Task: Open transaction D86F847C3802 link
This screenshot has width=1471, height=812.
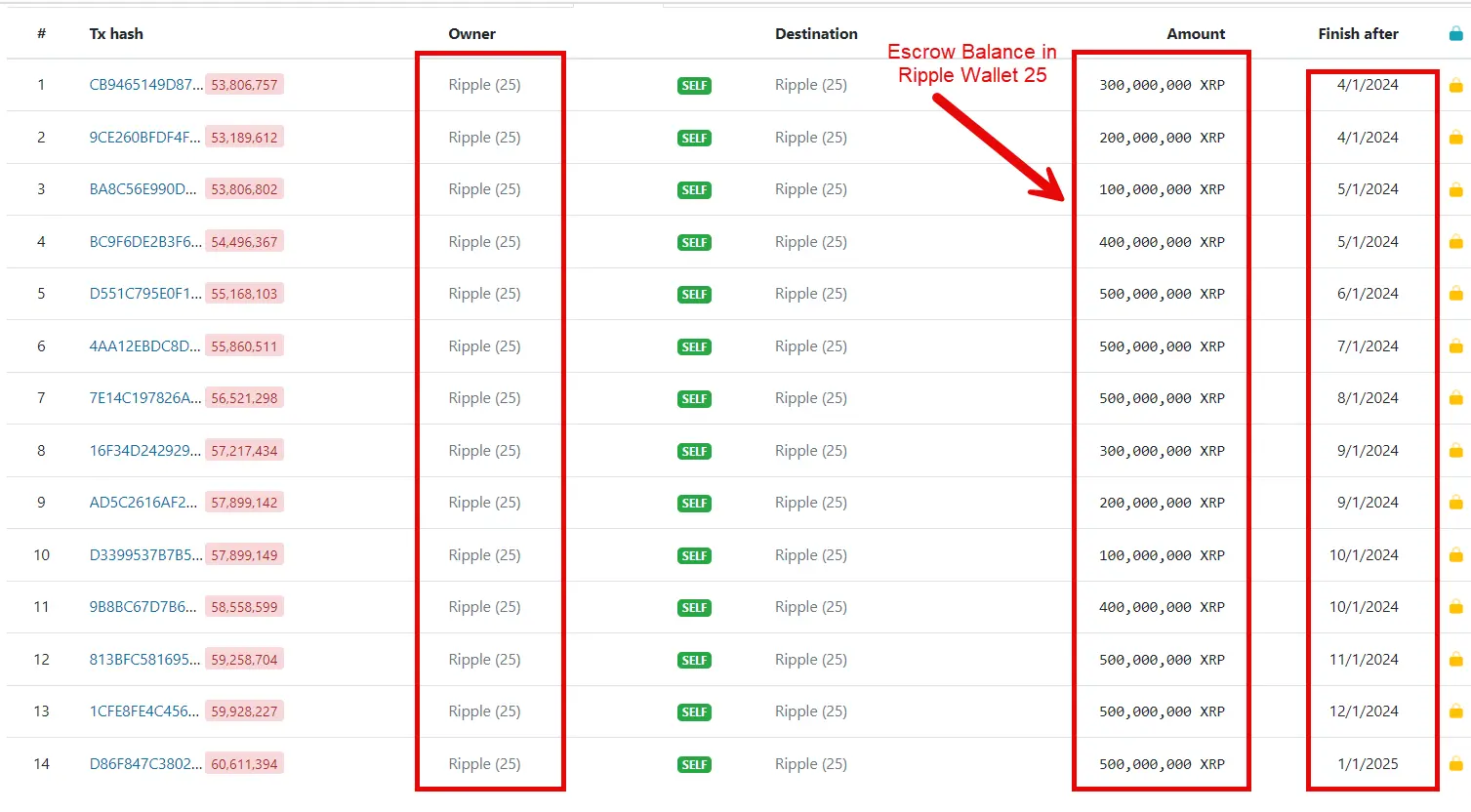Action: pos(146,764)
